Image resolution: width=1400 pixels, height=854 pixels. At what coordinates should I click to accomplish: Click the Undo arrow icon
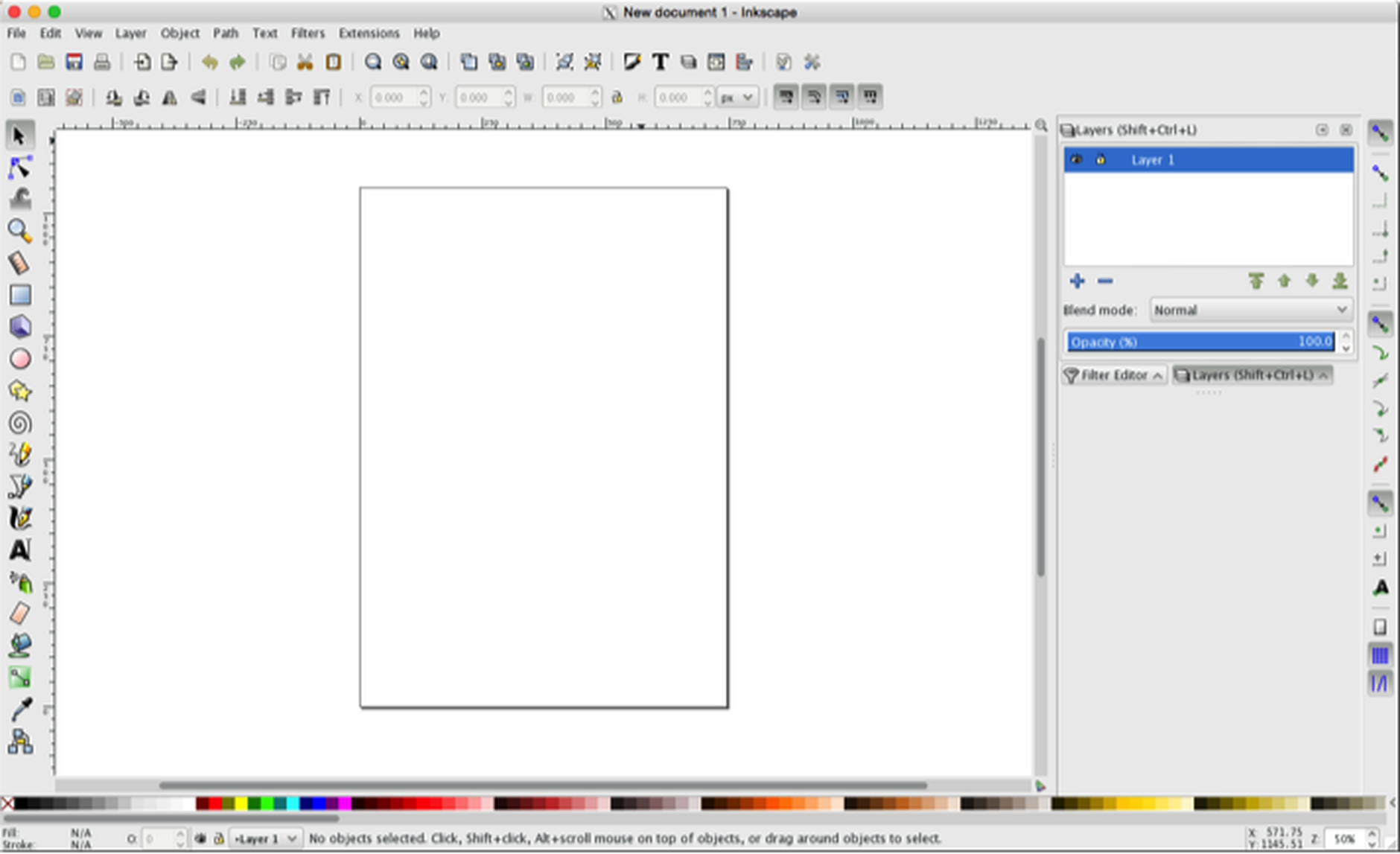click(x=209, y=62)
